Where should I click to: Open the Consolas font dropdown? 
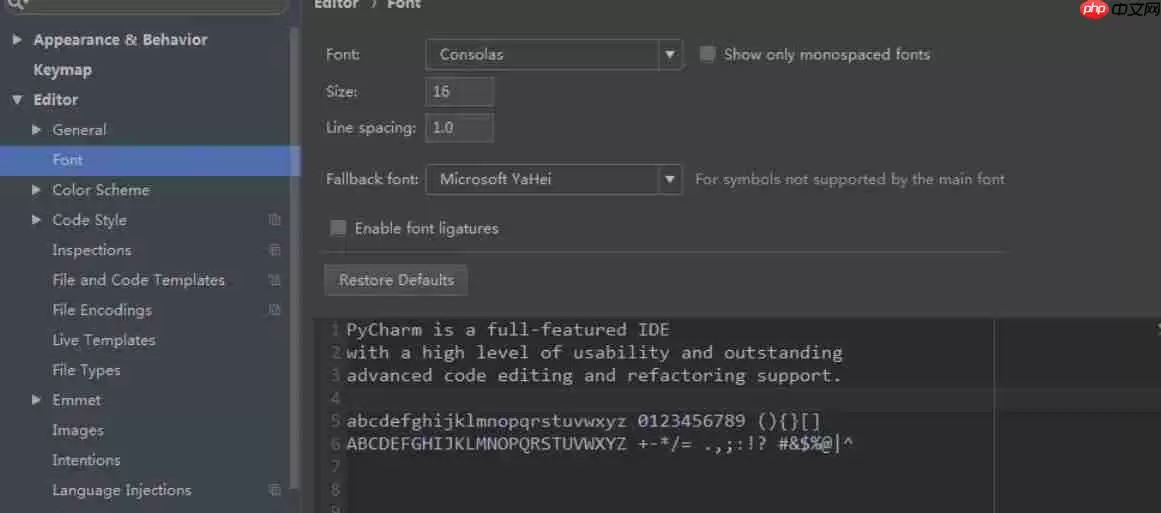[669, 54]
